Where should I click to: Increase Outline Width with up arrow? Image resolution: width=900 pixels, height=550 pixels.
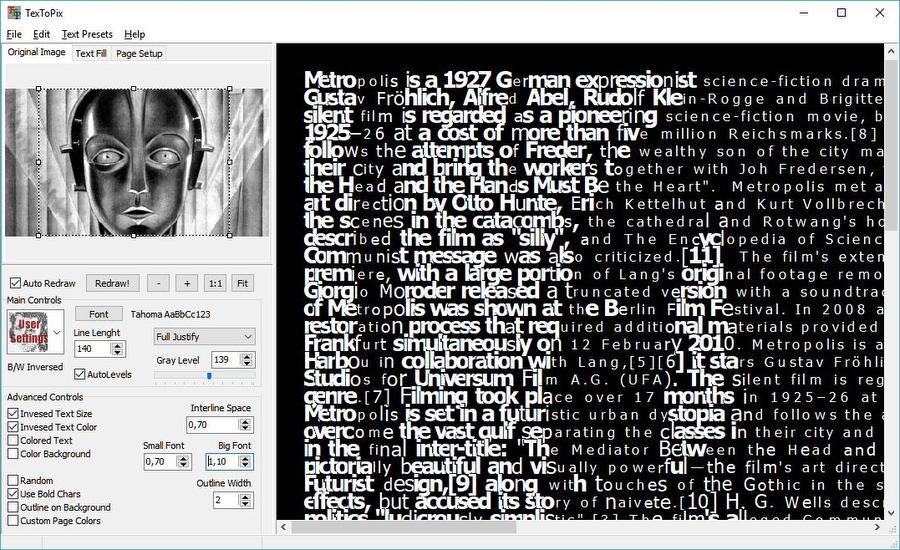(x=245, y=497)
